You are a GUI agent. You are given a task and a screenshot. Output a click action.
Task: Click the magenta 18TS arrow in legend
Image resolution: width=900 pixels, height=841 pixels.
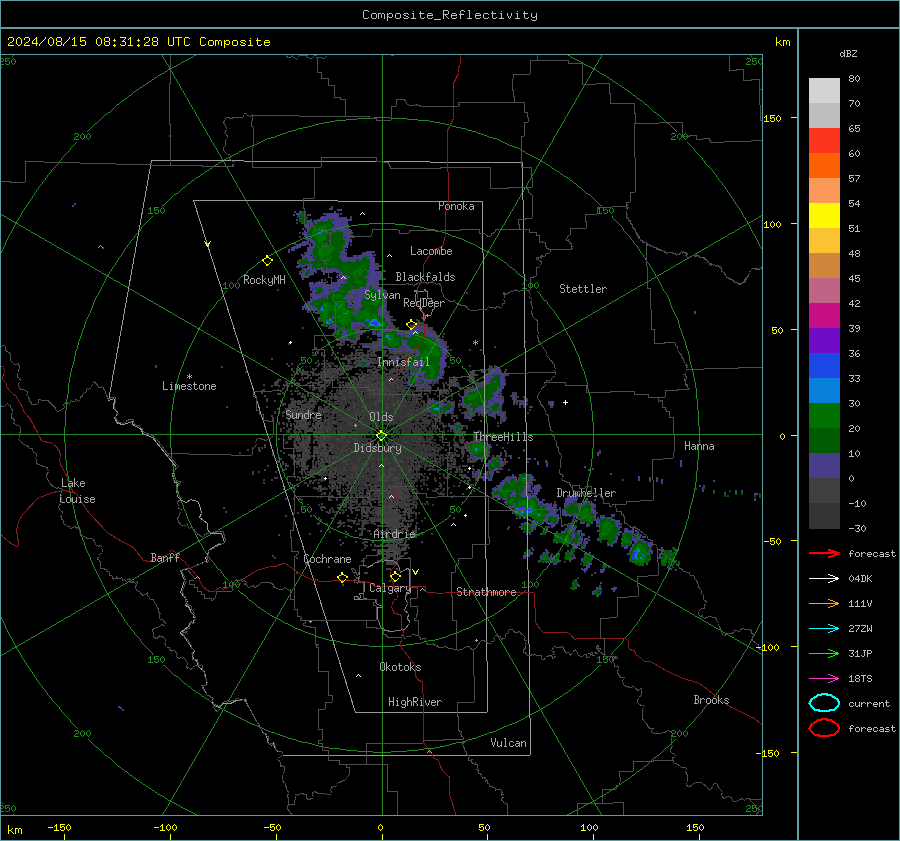pyautogui.click(x=824, y=678)
